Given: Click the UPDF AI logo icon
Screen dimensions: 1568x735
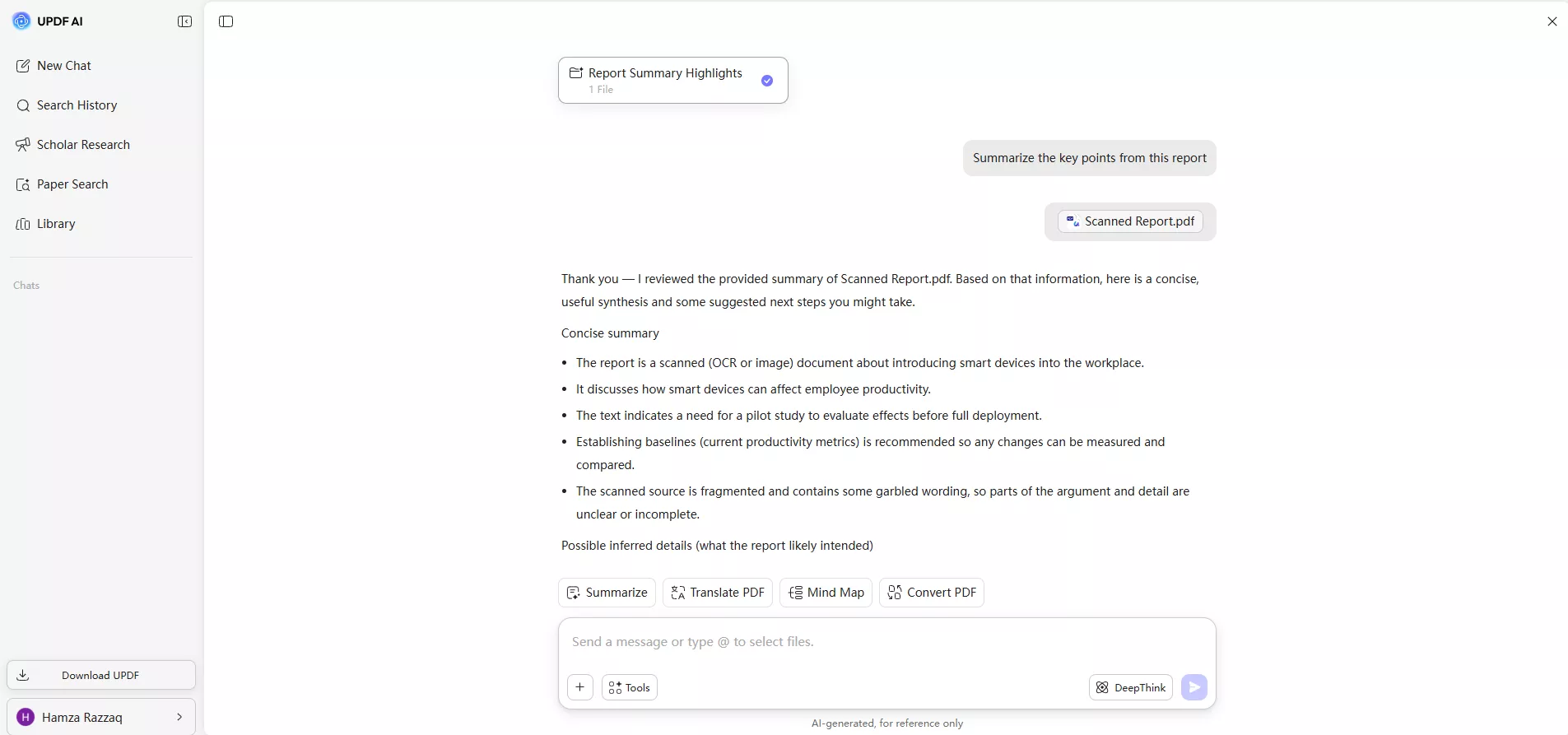Looking at the screenshot, I should [x=21, y=21].
